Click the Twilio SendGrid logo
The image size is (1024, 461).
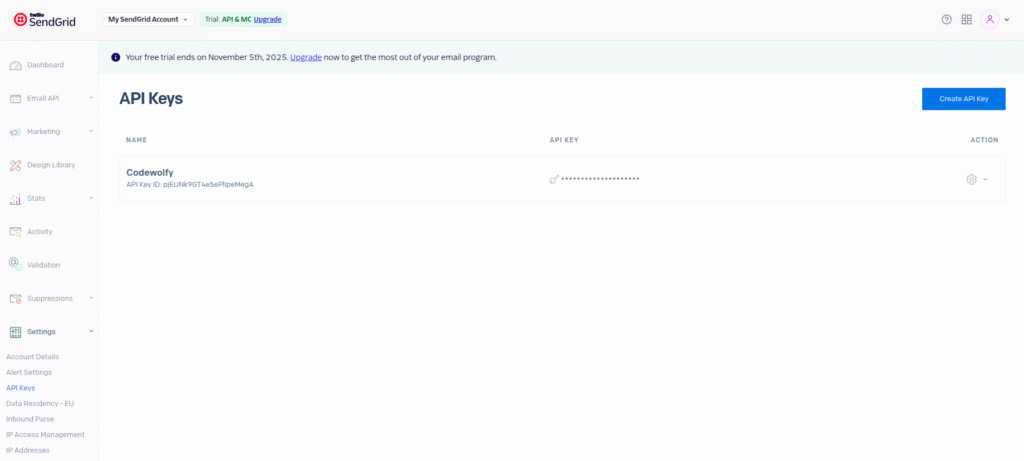click(44, 20)
